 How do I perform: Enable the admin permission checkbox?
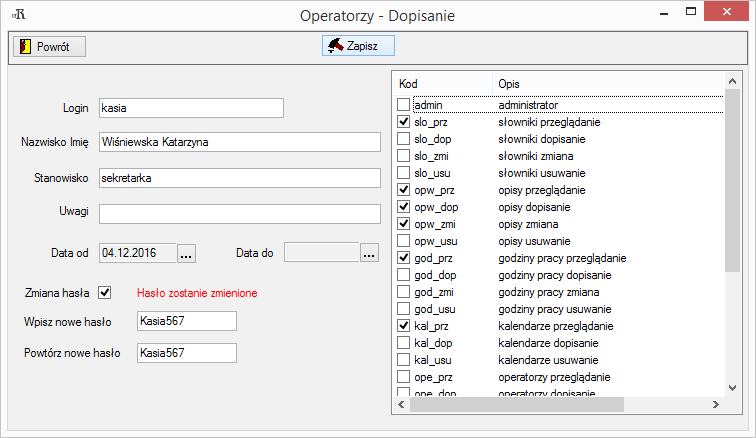pos(404,105)
